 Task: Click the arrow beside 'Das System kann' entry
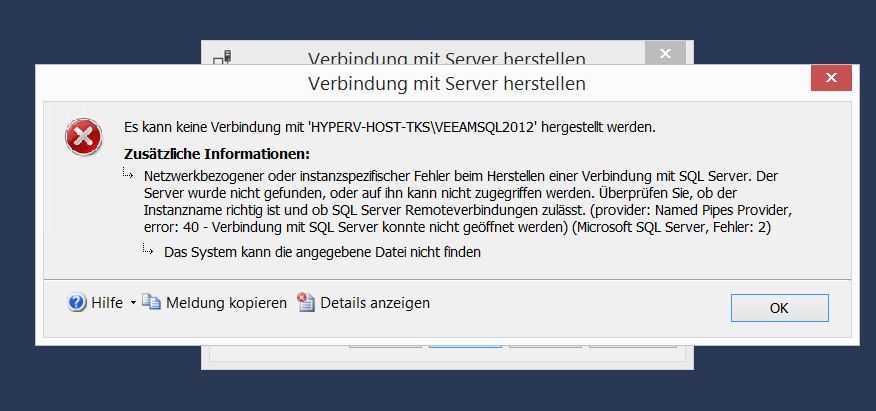coord(147,249)
